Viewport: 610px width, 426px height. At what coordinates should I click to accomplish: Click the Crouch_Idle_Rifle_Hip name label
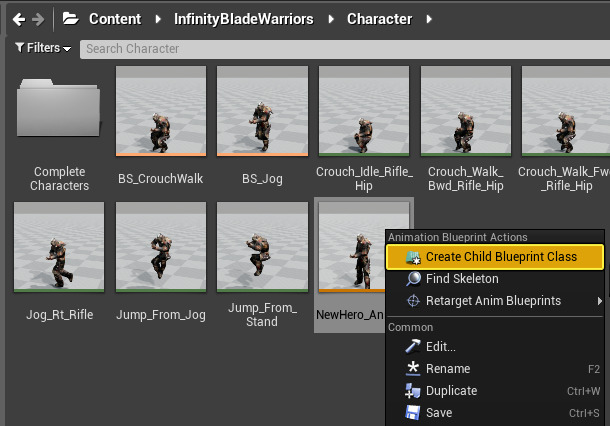[x=364, y=179]
